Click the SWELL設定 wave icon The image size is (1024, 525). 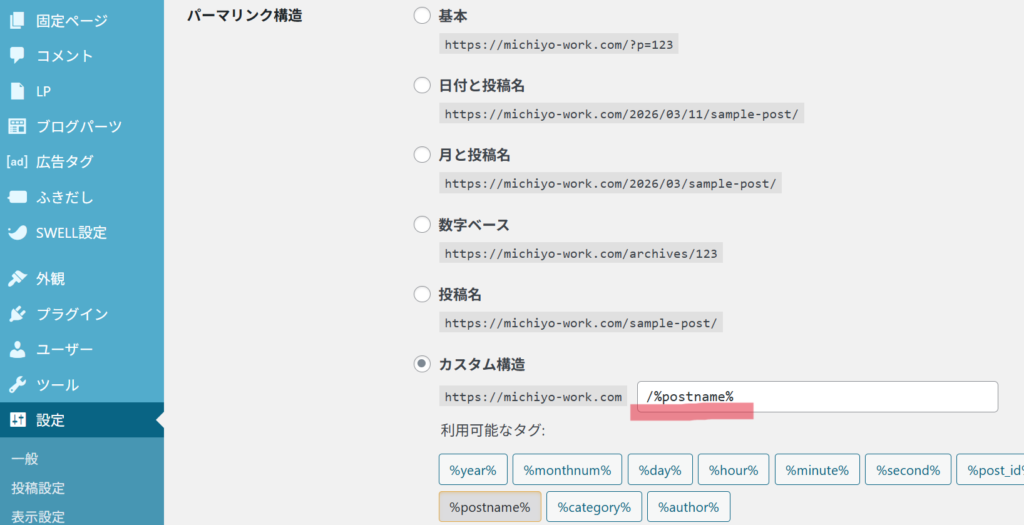(x=17, y=232)
